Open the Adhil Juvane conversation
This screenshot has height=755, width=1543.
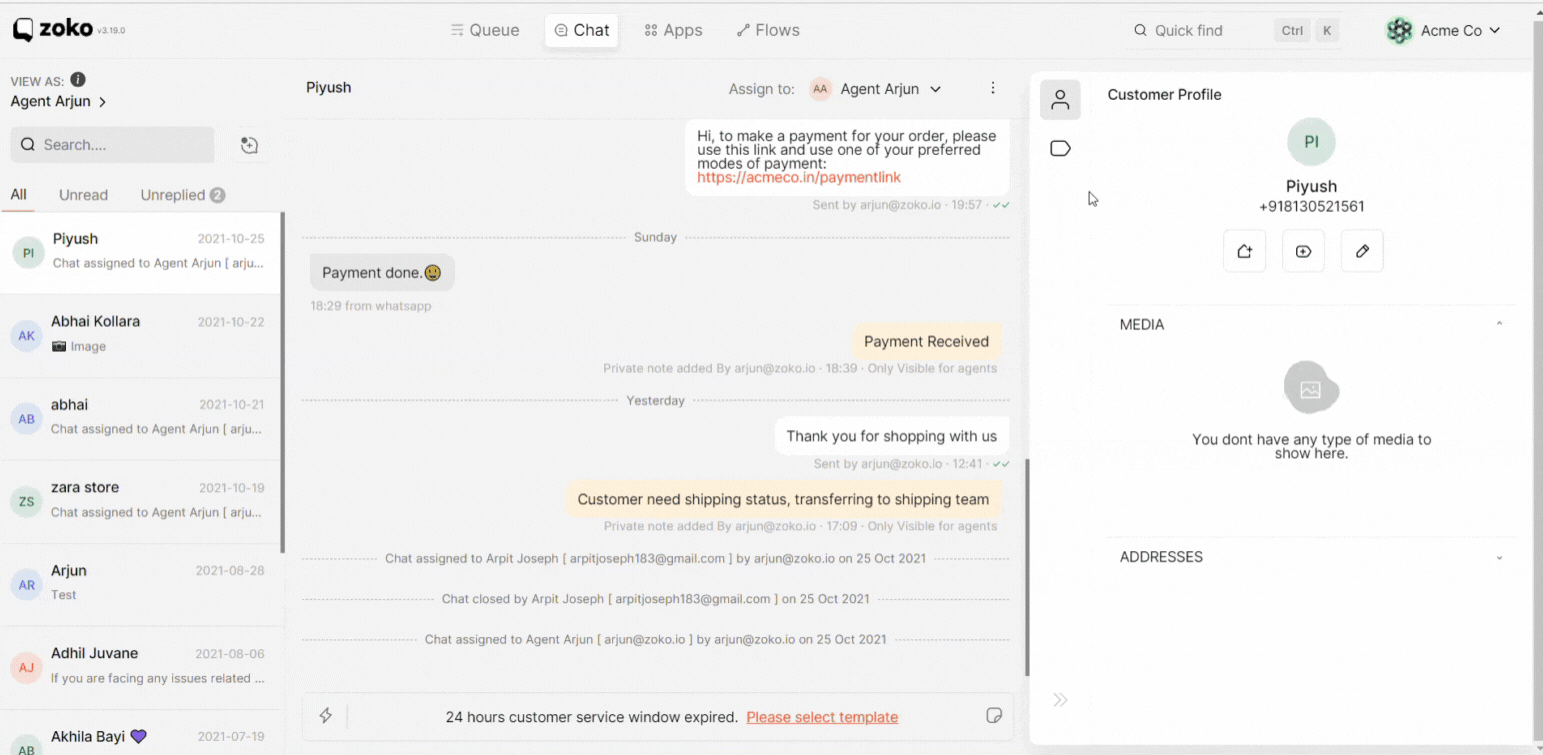click(x=140, y=667)
